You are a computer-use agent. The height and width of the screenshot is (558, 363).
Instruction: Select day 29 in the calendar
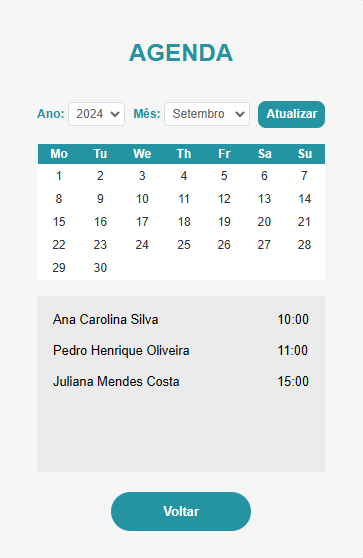click(x=59, y=268)
